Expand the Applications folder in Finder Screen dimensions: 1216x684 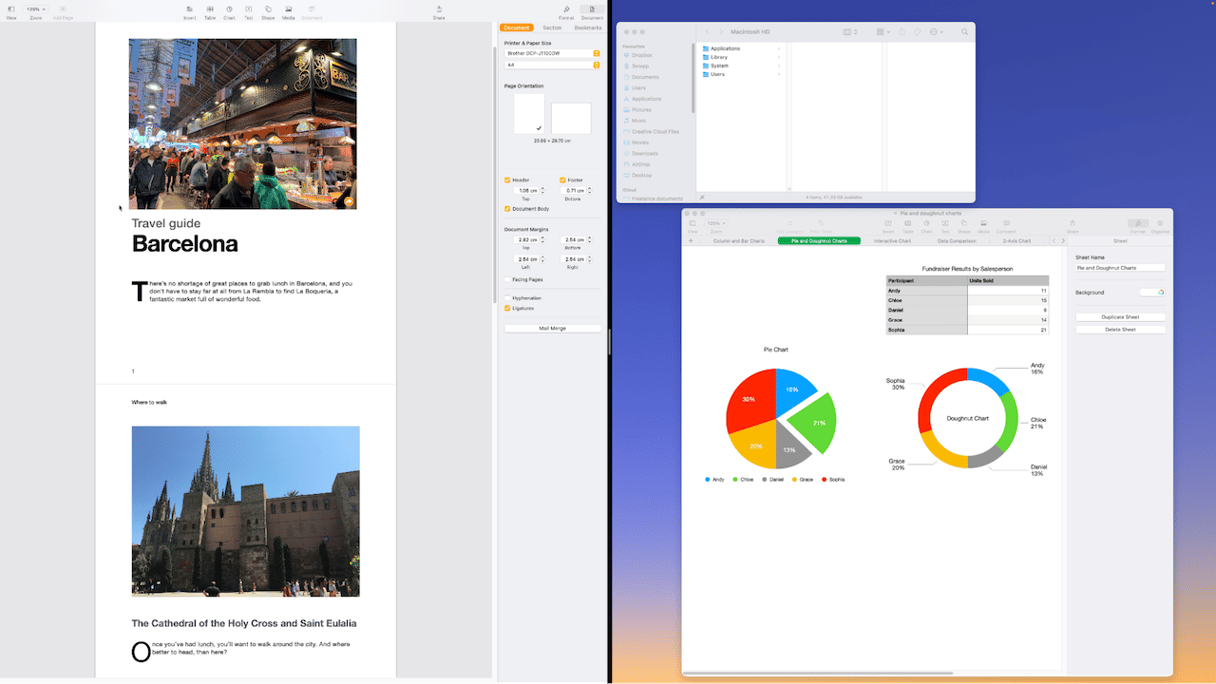[779, 48]
